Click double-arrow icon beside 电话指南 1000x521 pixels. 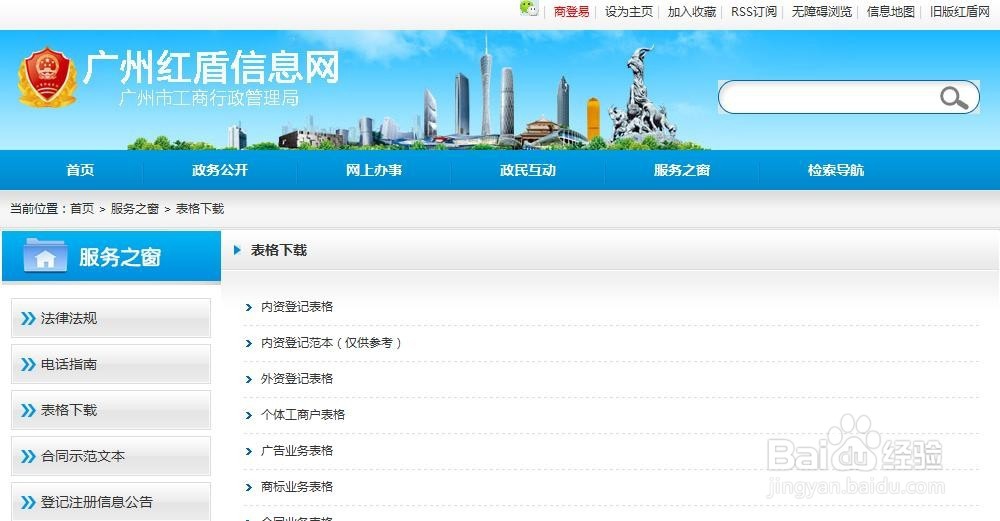[x=27, y=364]
